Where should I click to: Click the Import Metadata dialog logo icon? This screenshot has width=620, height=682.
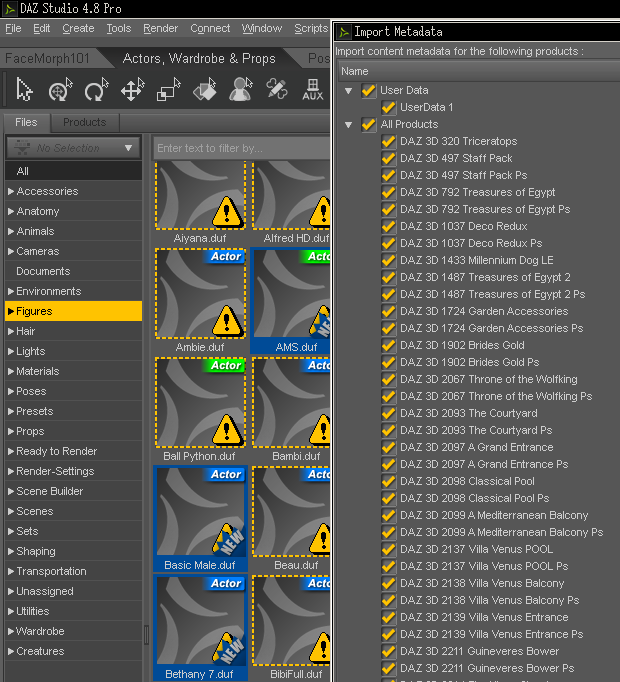[344, 32]
